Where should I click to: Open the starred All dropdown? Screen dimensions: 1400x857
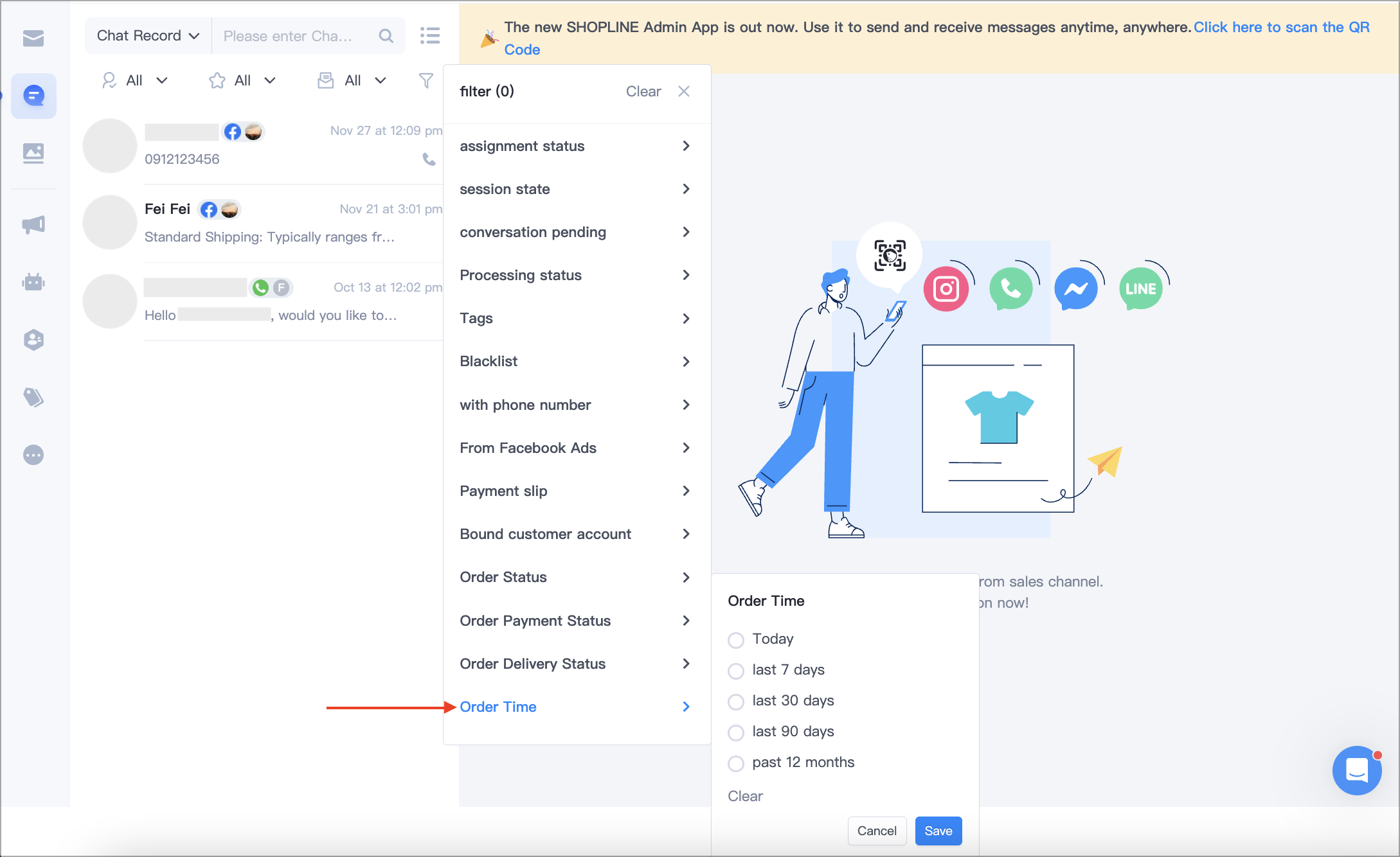pos(243,80)
